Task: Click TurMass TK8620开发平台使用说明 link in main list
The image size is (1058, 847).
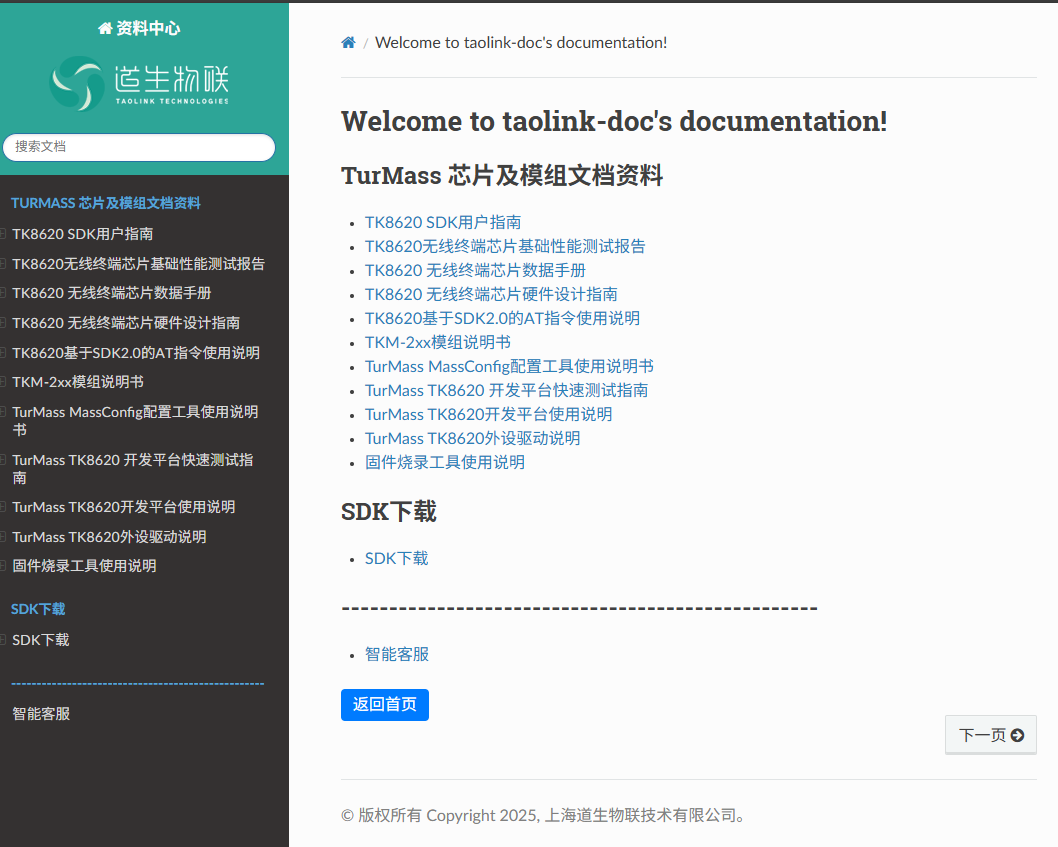Action: tap(489, 414)
